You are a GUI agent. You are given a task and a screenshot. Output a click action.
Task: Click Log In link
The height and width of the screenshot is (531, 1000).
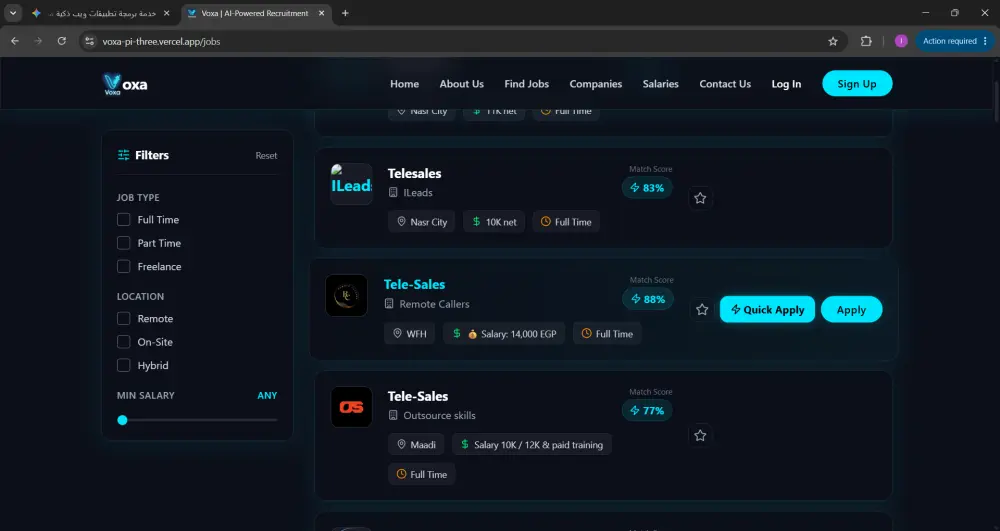[x=786, y=84]
